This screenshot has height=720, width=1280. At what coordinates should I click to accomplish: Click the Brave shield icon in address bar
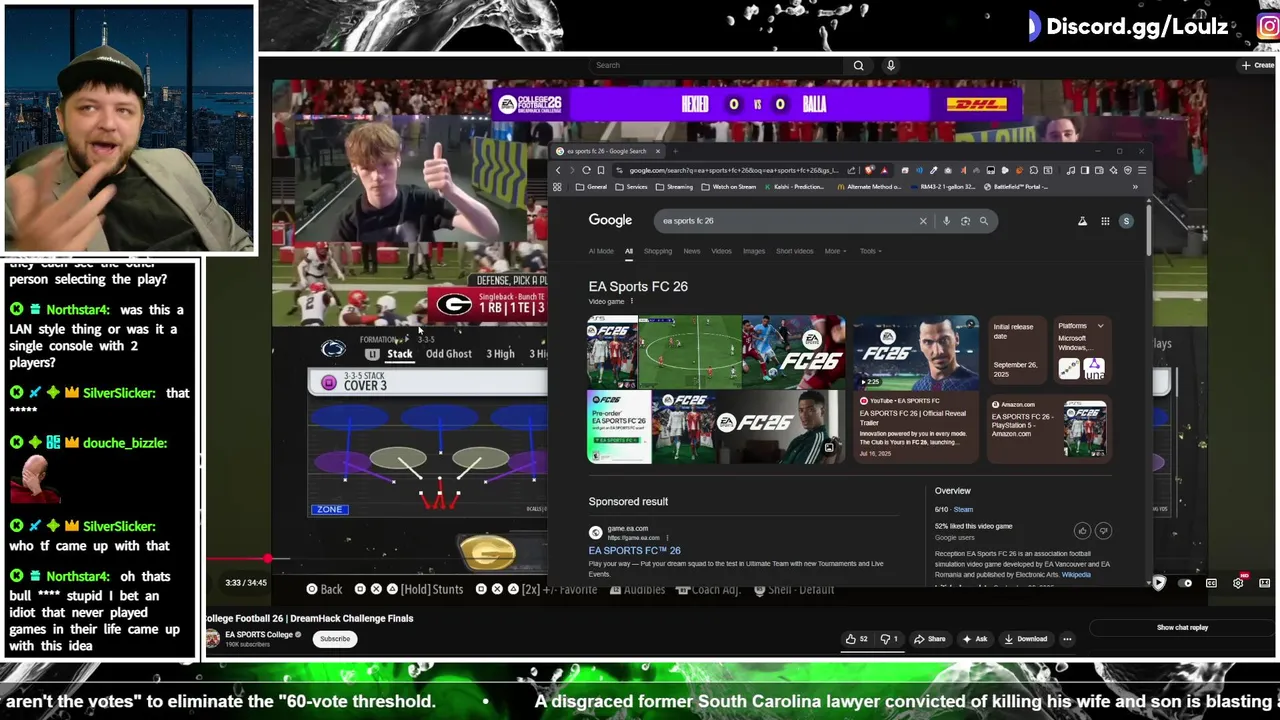click(x=870, y=170)
